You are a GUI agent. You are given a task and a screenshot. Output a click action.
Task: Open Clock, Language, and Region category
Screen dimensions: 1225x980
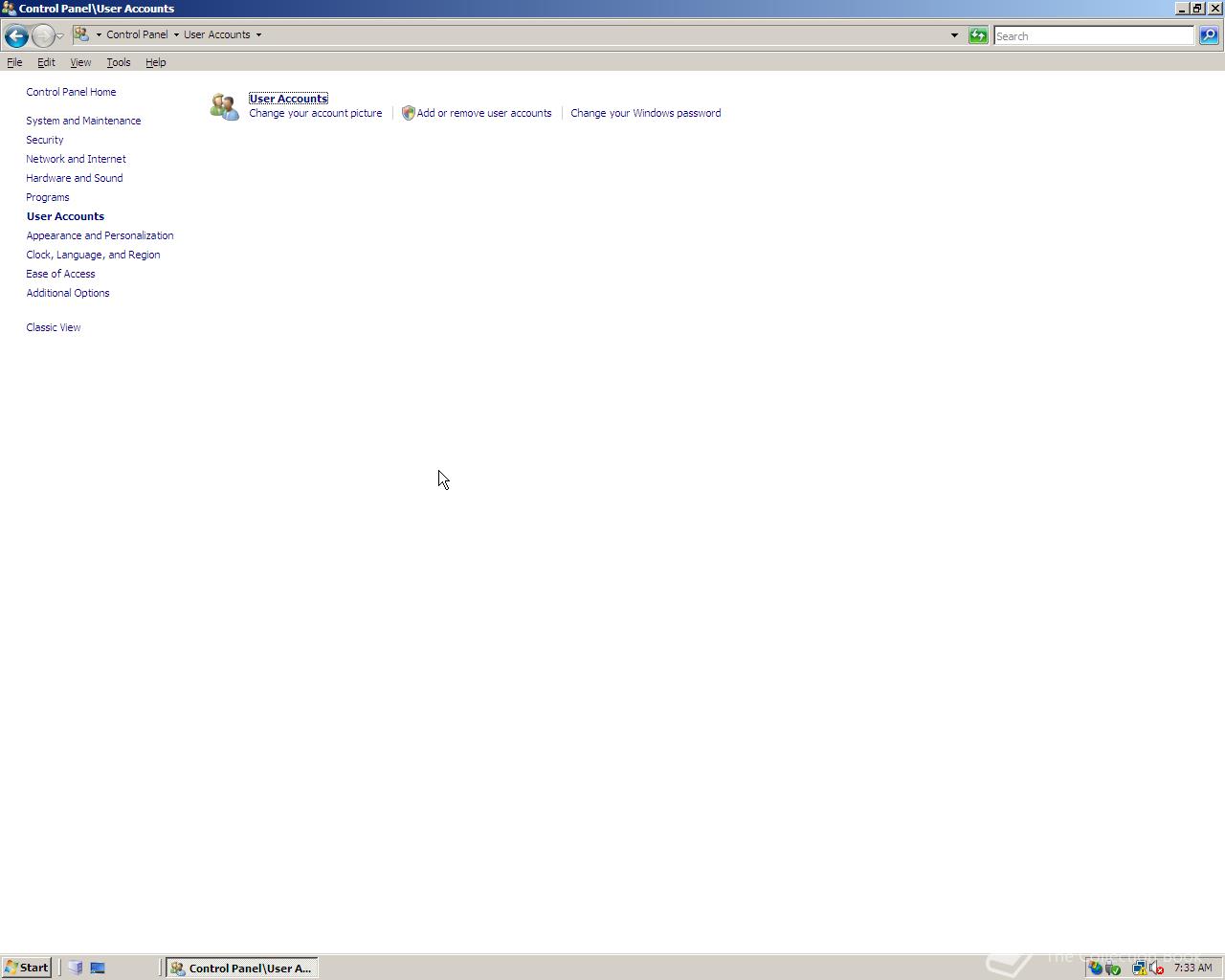click(x=93, y=255)
